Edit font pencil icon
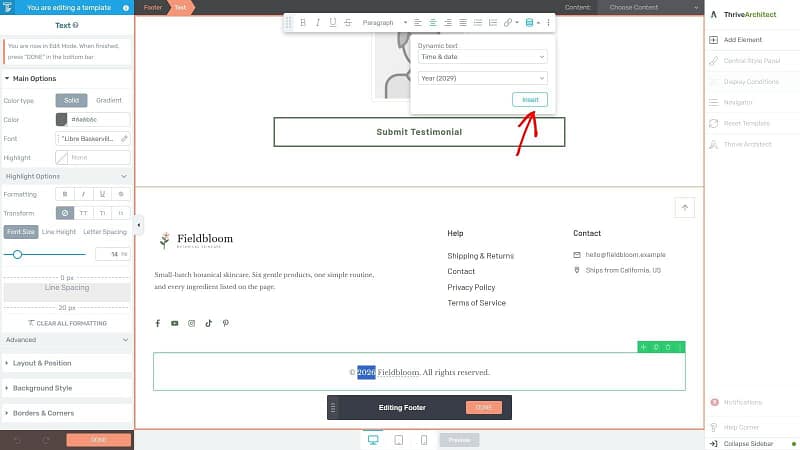The height and width of the screenshot is (450, 800). click(124, 139)
